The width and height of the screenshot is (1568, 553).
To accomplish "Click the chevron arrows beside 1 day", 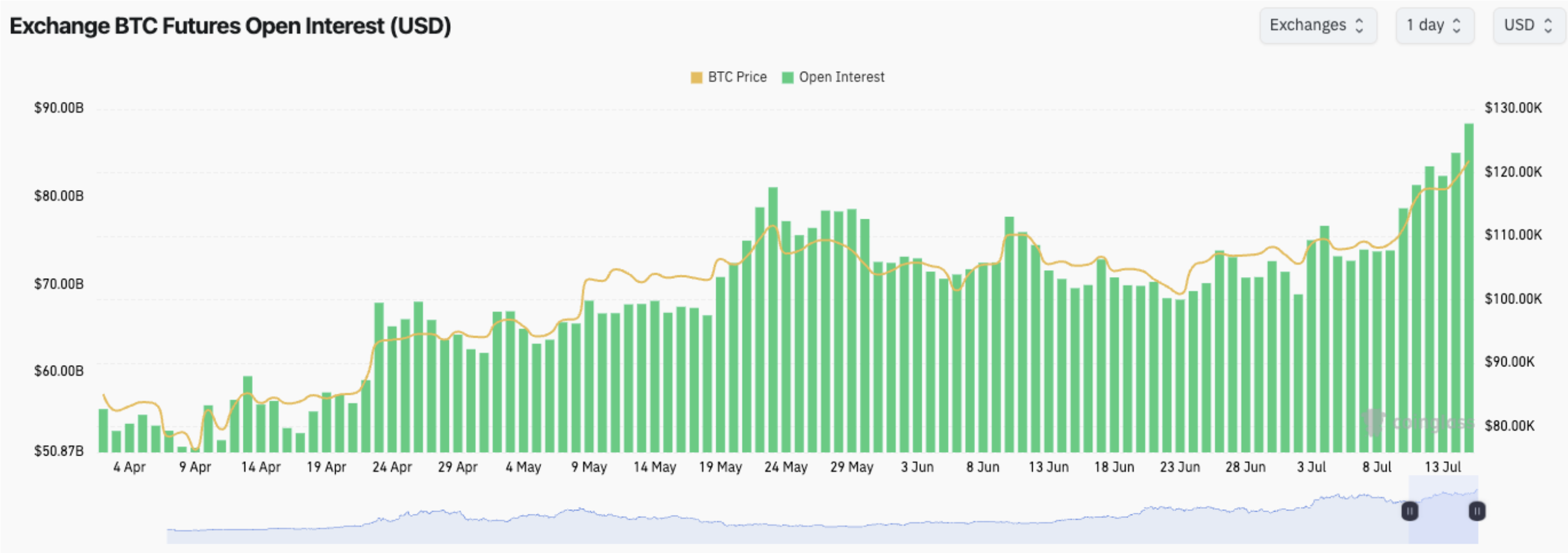I will pyautogui.click(x=1457, y=26).
